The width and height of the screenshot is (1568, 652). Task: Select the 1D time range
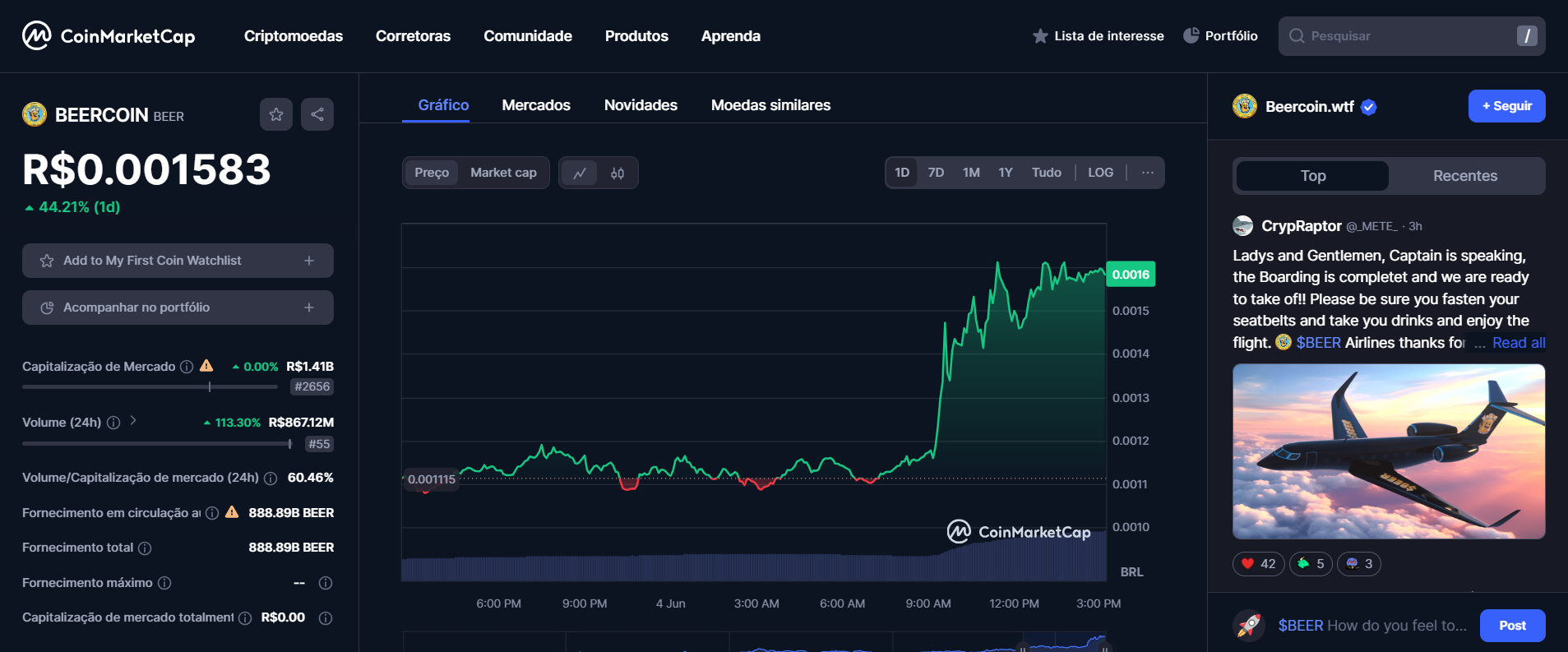(x=902, y=173)
